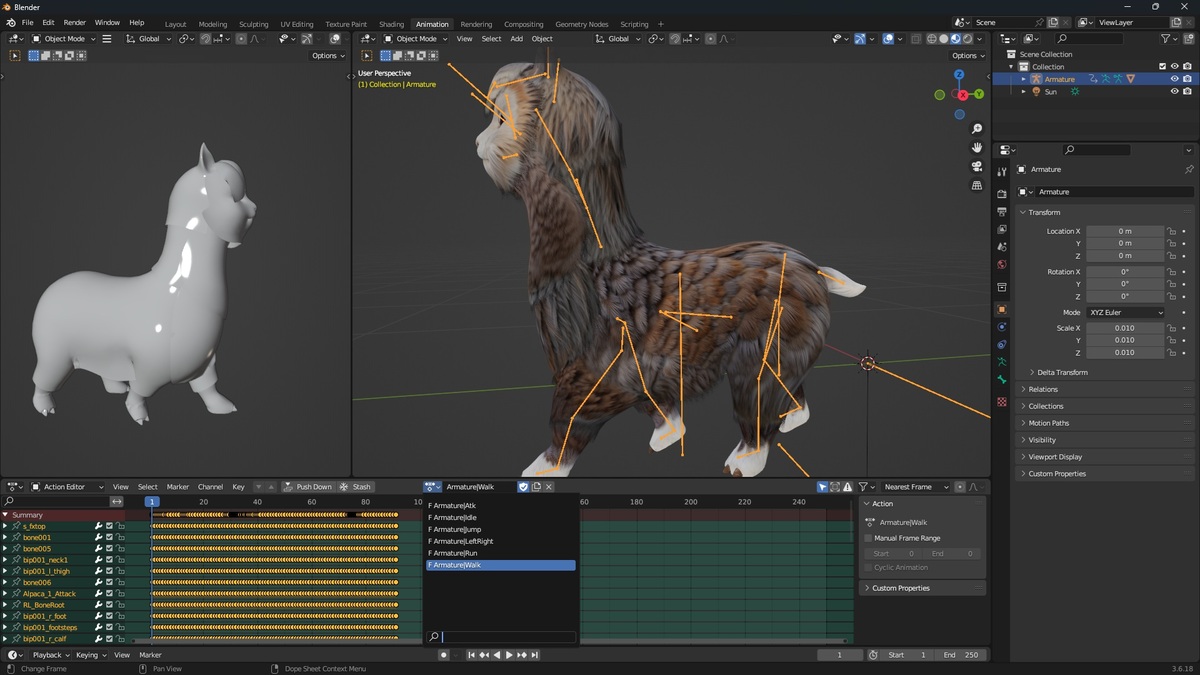Open the Nearest Frame snapping dropdown
Screen dimensions: 1200x675
(x=915, y=487)
